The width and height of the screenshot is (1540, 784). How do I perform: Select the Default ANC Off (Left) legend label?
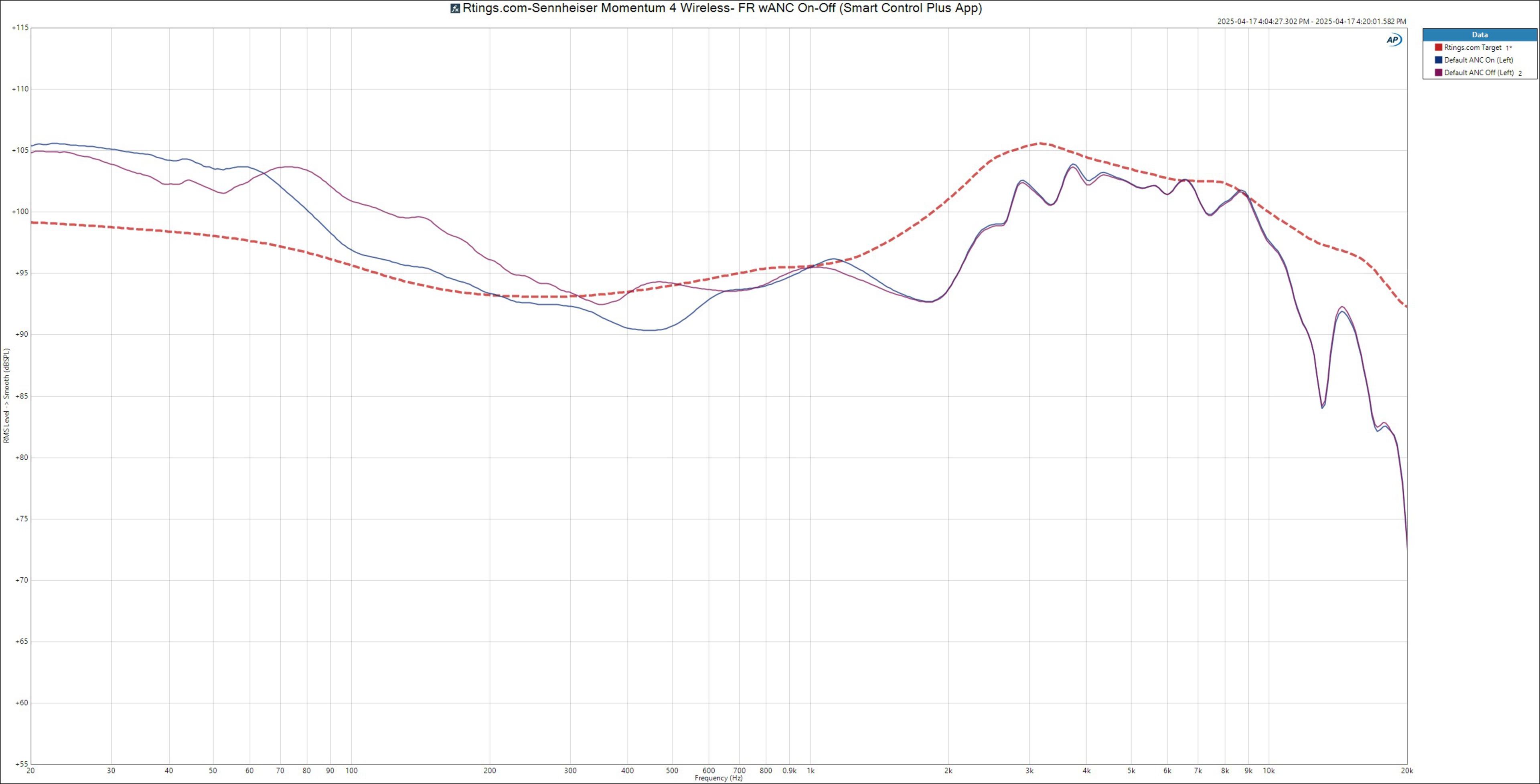[x=1478, y=73]
